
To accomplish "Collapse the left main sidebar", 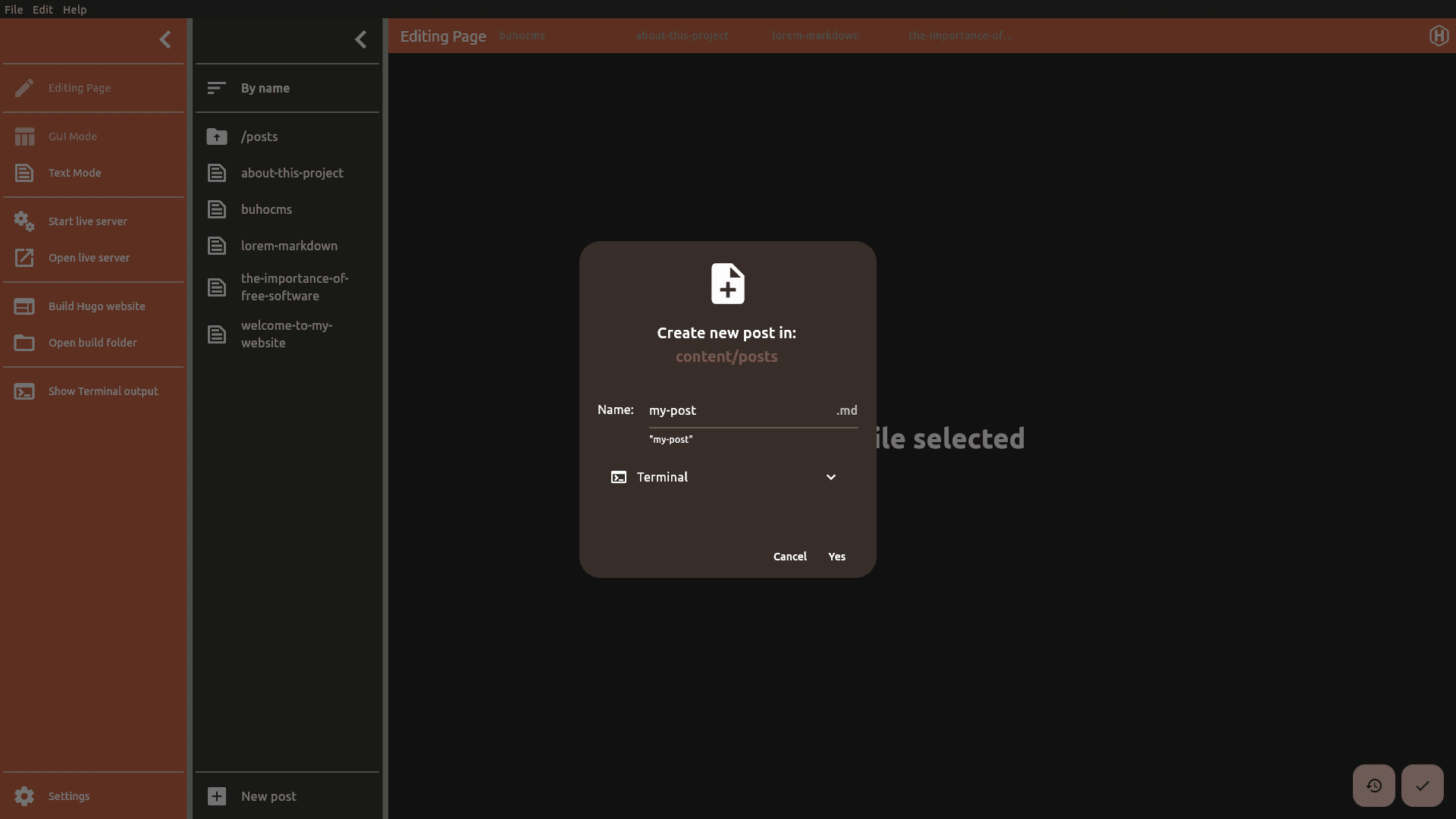I will (165, 39).
